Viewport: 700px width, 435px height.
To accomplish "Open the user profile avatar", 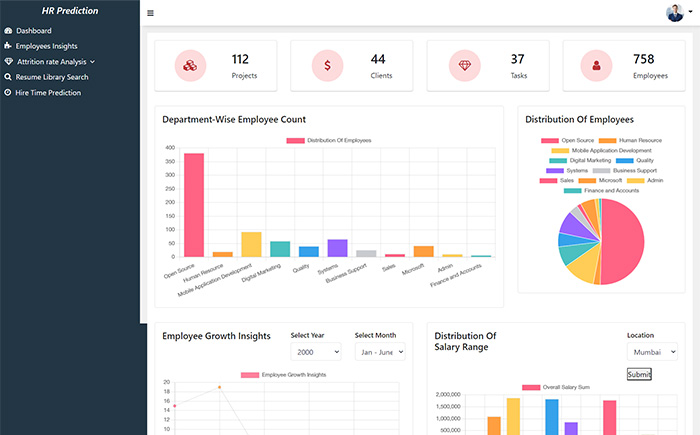I will tap(675, 13).
